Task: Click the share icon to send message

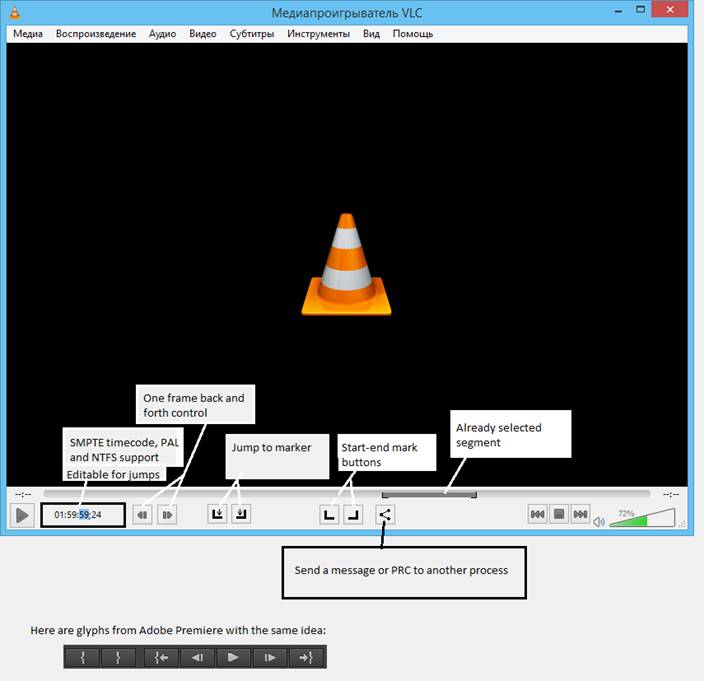Action: coord(385,514)
